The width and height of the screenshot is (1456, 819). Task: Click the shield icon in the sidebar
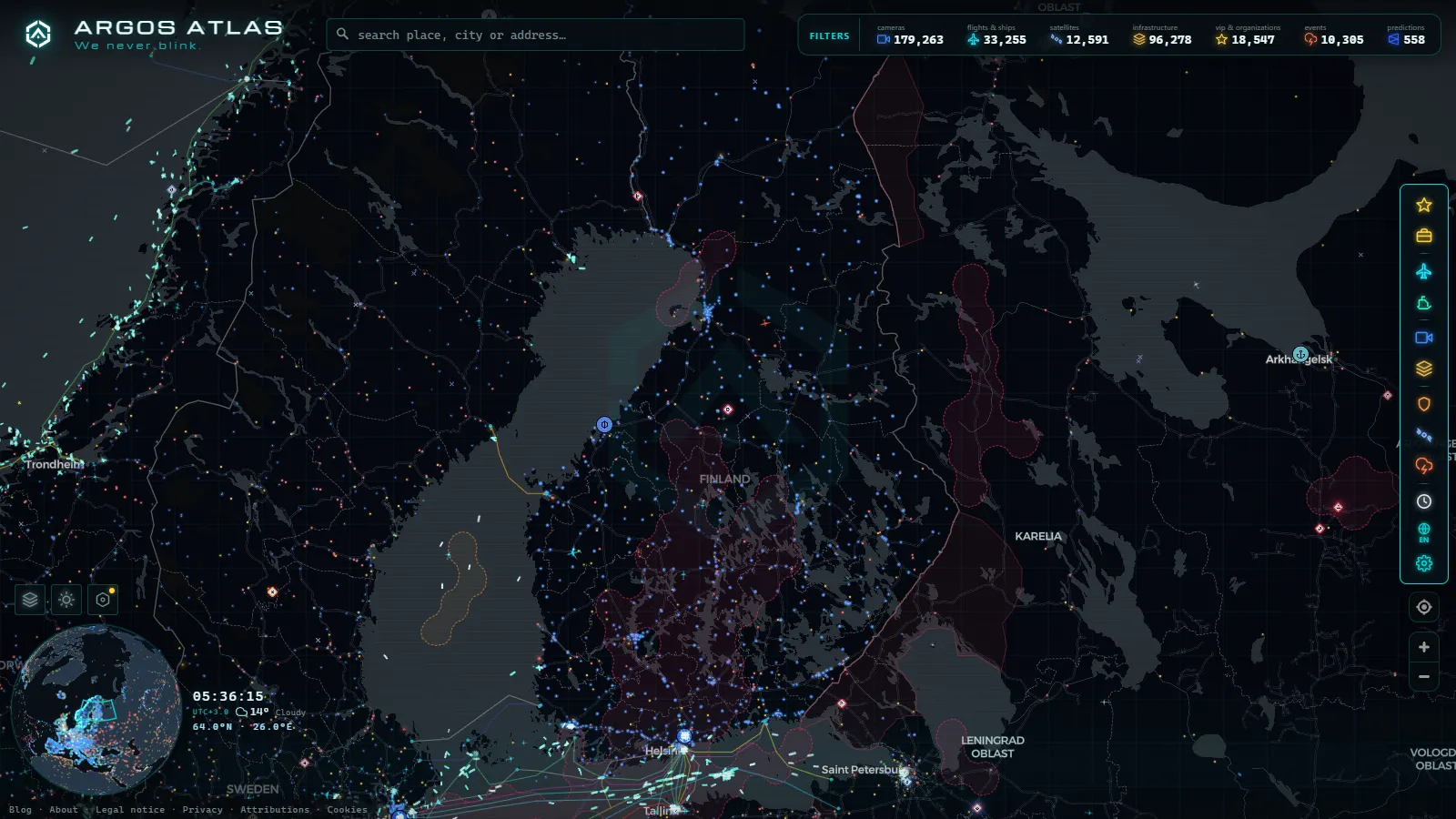(1424, 404)
